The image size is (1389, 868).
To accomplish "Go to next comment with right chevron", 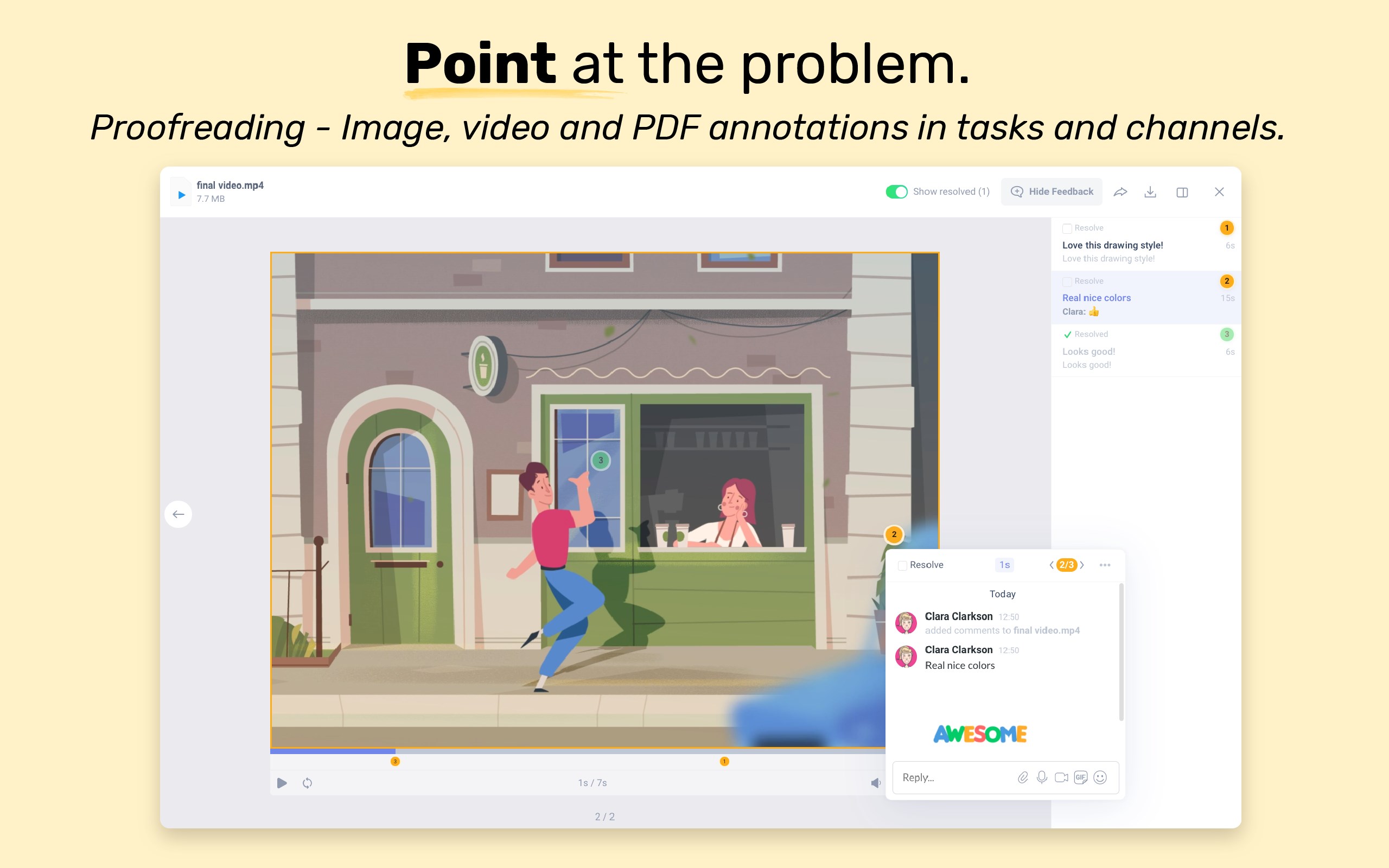I will point(1082,565).
